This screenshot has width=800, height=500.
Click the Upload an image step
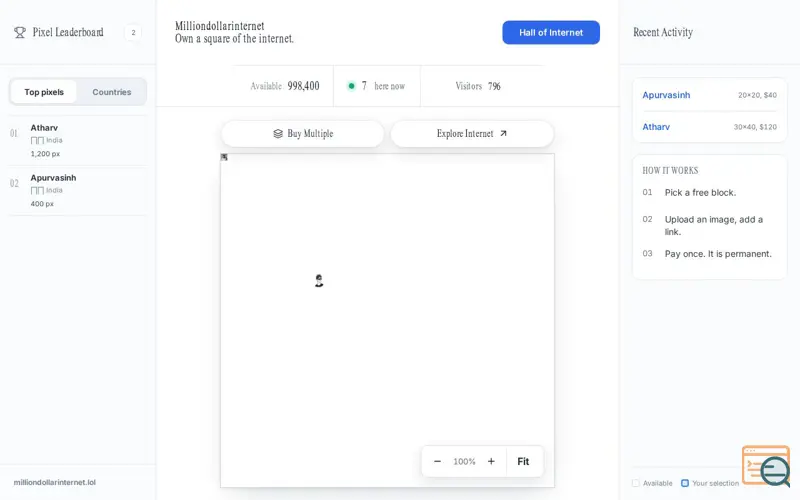713,226
